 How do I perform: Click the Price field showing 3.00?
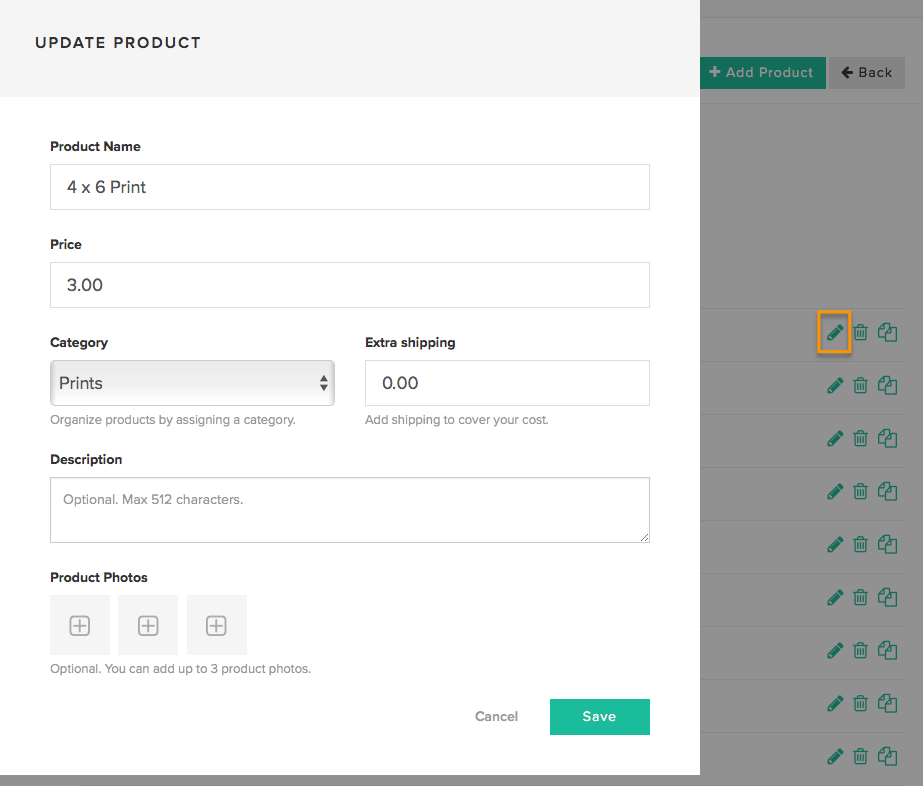pyautogui.click(x=350, y=285)
